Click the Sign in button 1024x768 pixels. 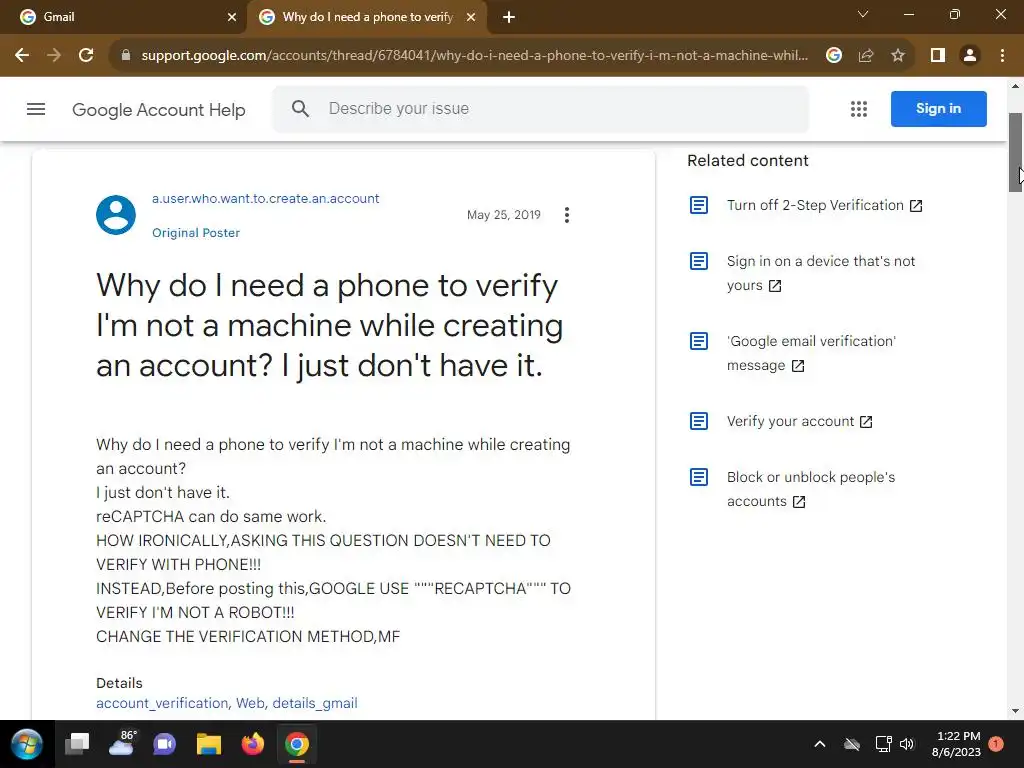tap(938, 108)
